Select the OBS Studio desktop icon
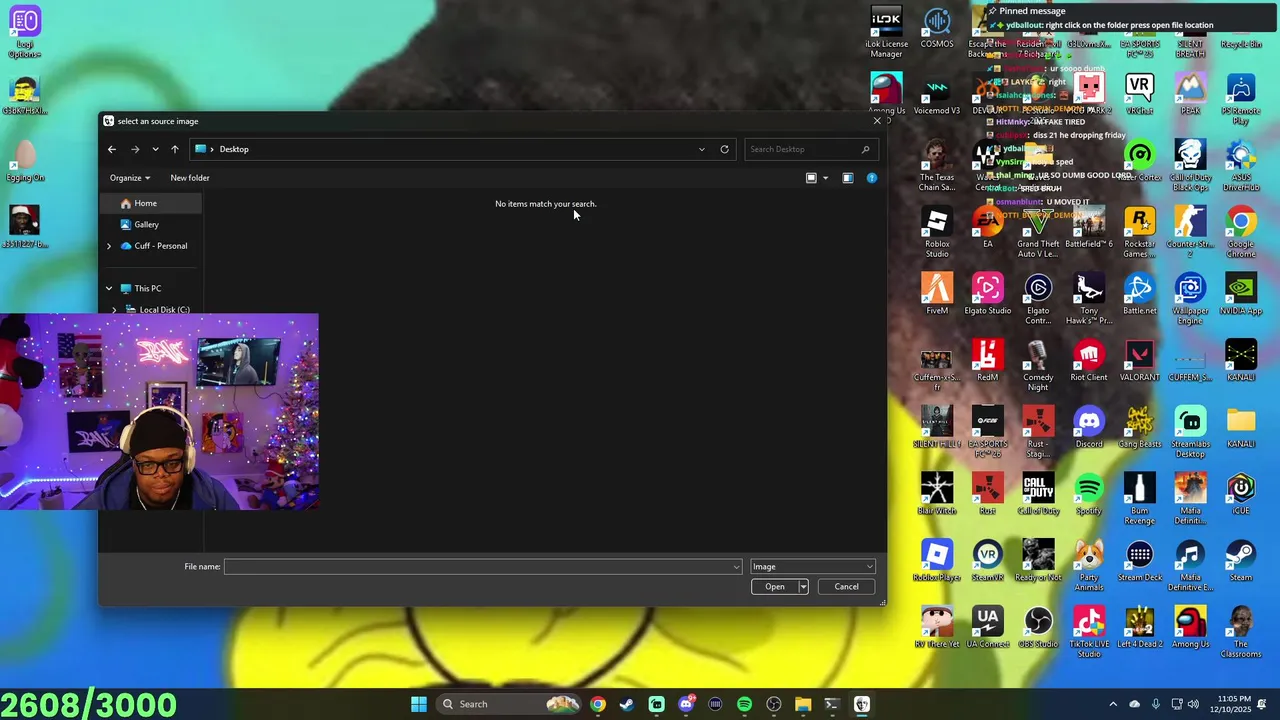The width and height of the screenshot is (1280, 720). (1038, 627)
